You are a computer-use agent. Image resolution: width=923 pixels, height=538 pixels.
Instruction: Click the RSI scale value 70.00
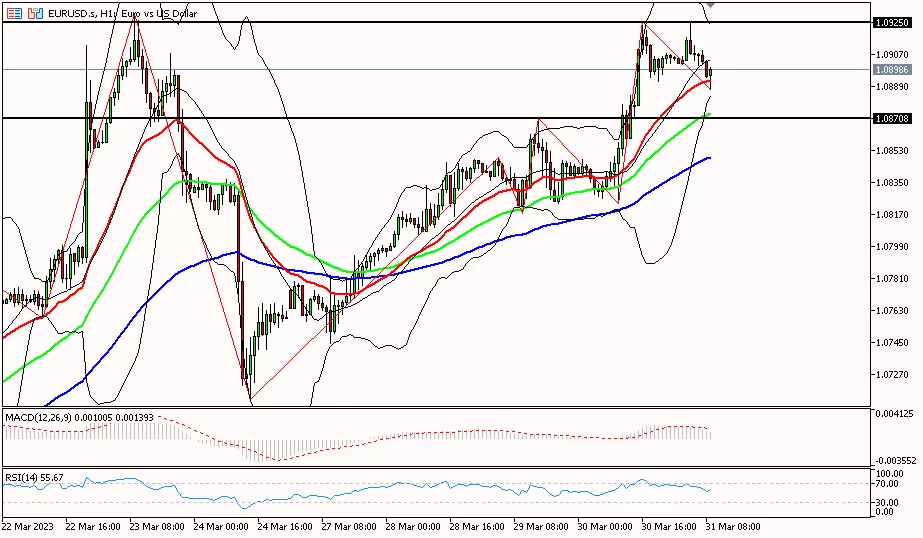point(887,484)
